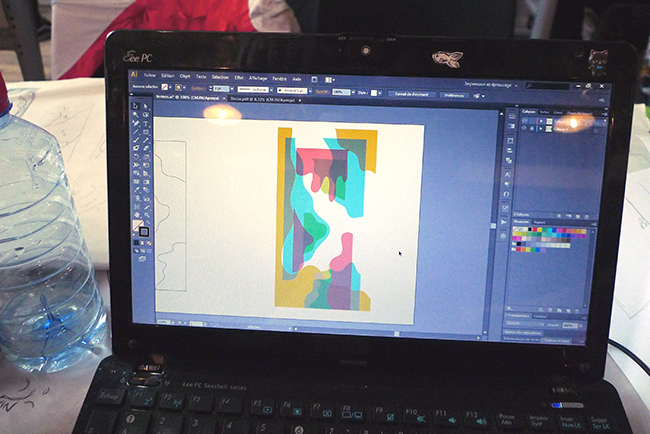Screen dimensions: 650x434
Task: Click the target circle of Calque 1 layer
Action: tap(596, 131)
